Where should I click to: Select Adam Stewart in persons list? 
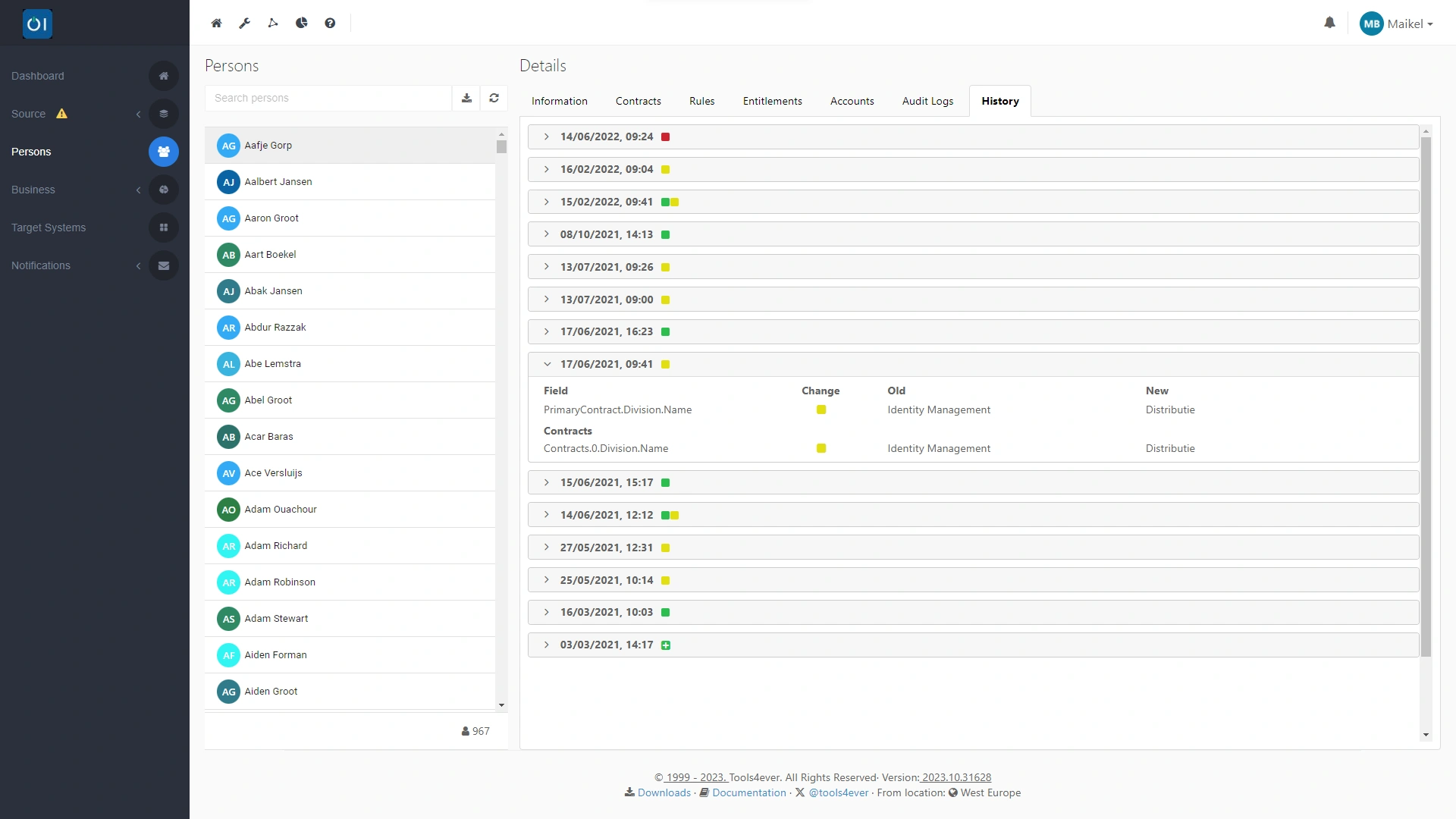coord(350,619)
